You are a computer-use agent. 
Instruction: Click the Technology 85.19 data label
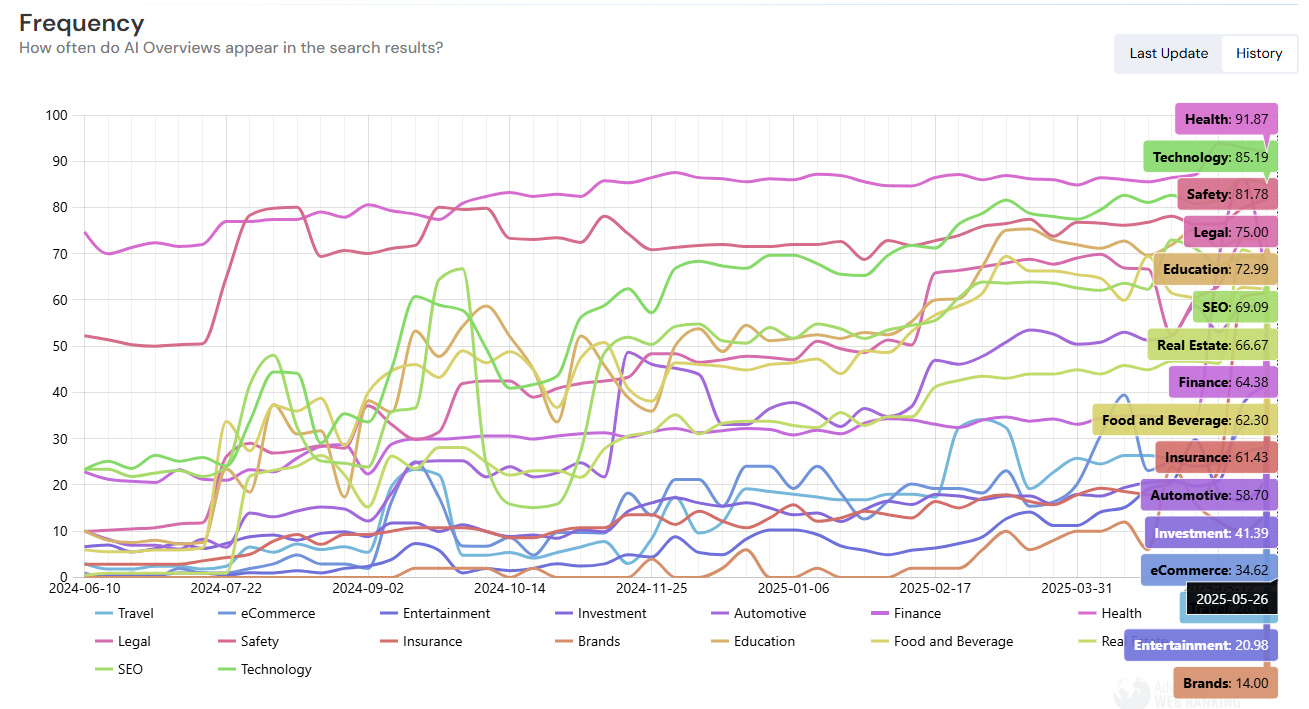[x=1210, y=157]
